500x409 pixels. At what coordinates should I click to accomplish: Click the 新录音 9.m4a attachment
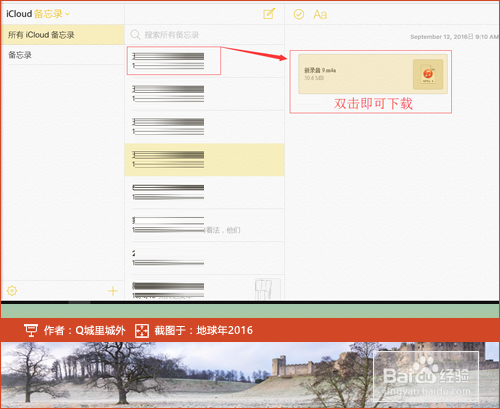pos(373,74)
